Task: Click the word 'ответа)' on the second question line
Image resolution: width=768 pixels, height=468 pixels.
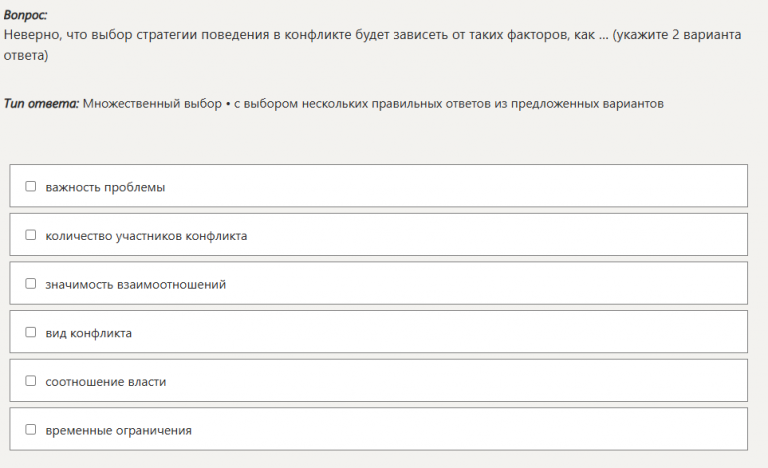Action: coord(26,55)
